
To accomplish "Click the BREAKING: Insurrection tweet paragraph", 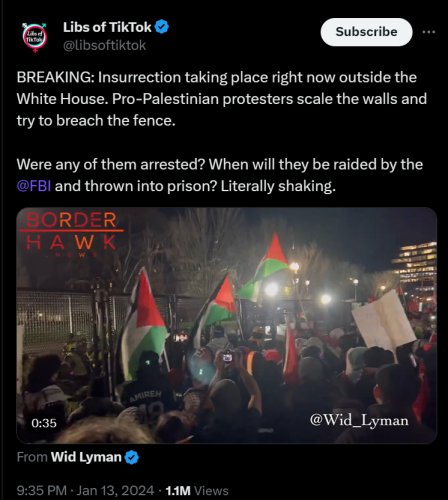I will pos(222,99).
